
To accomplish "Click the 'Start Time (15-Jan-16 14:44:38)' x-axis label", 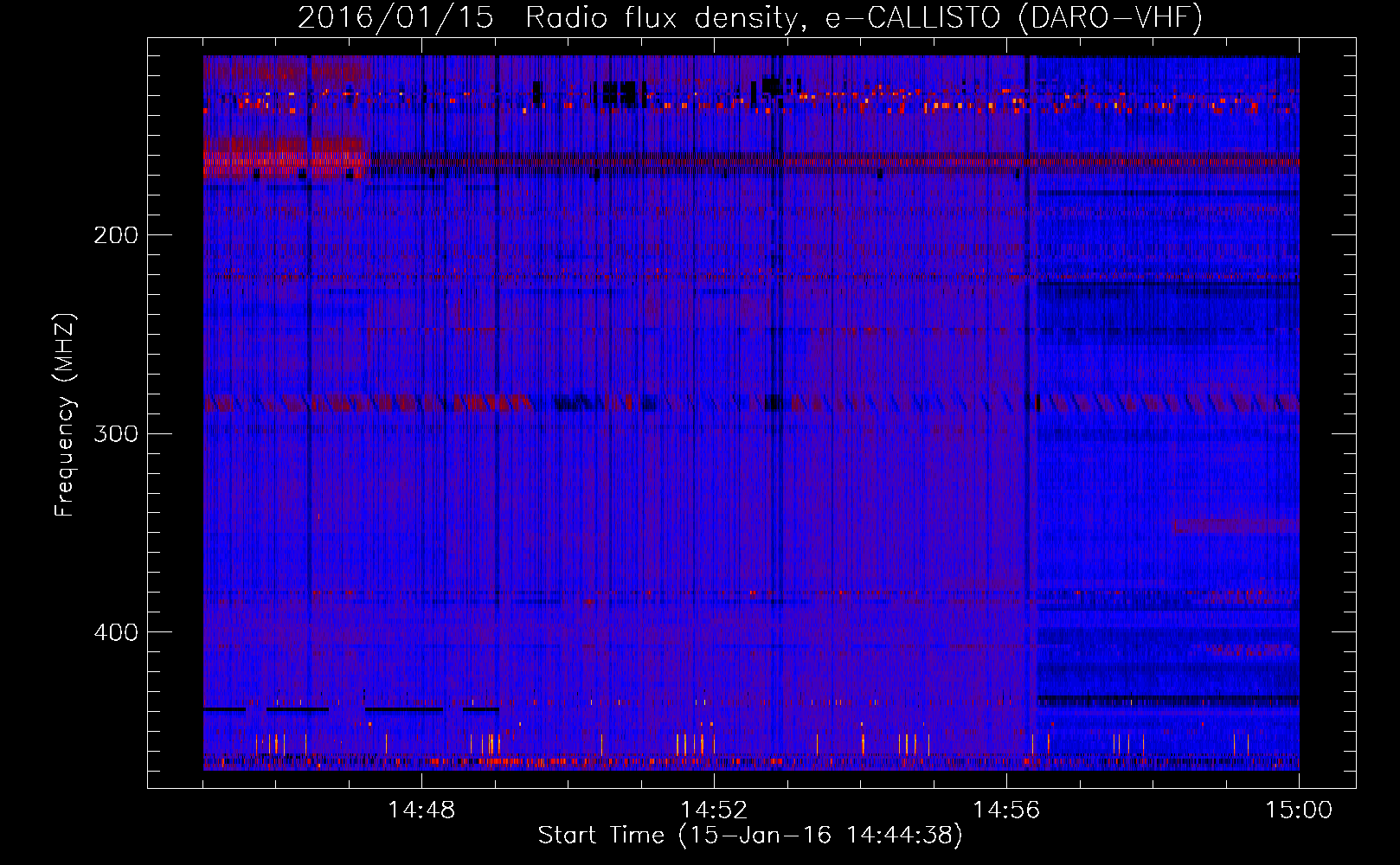I will (750, 836).
